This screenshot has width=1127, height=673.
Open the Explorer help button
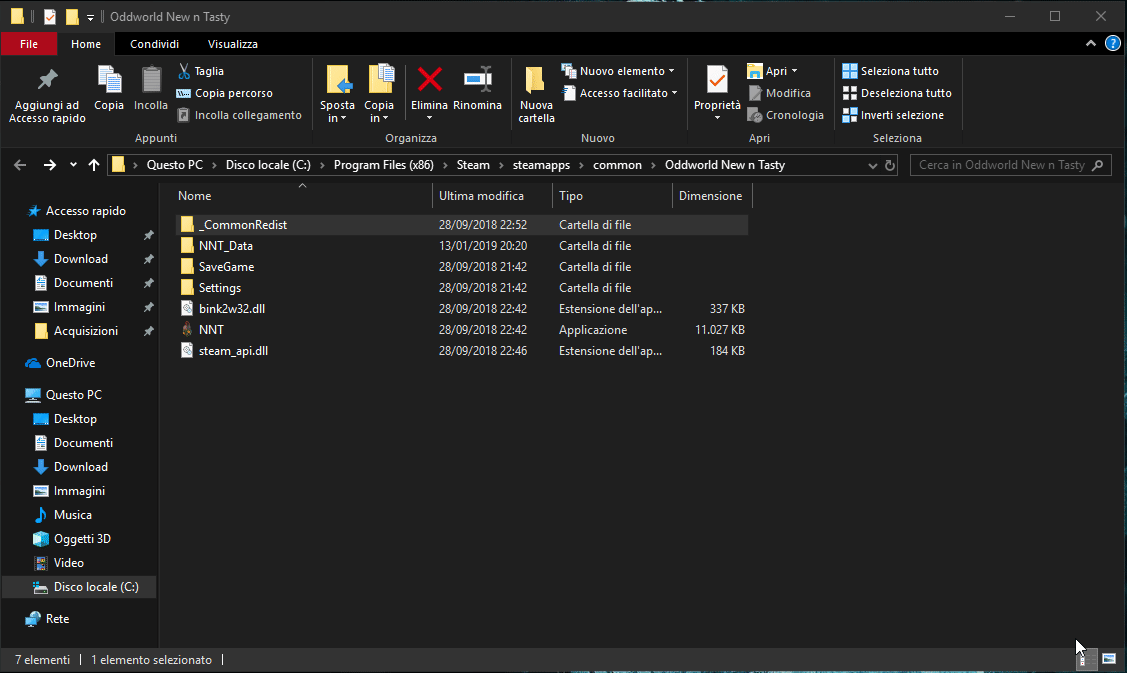1113,43
